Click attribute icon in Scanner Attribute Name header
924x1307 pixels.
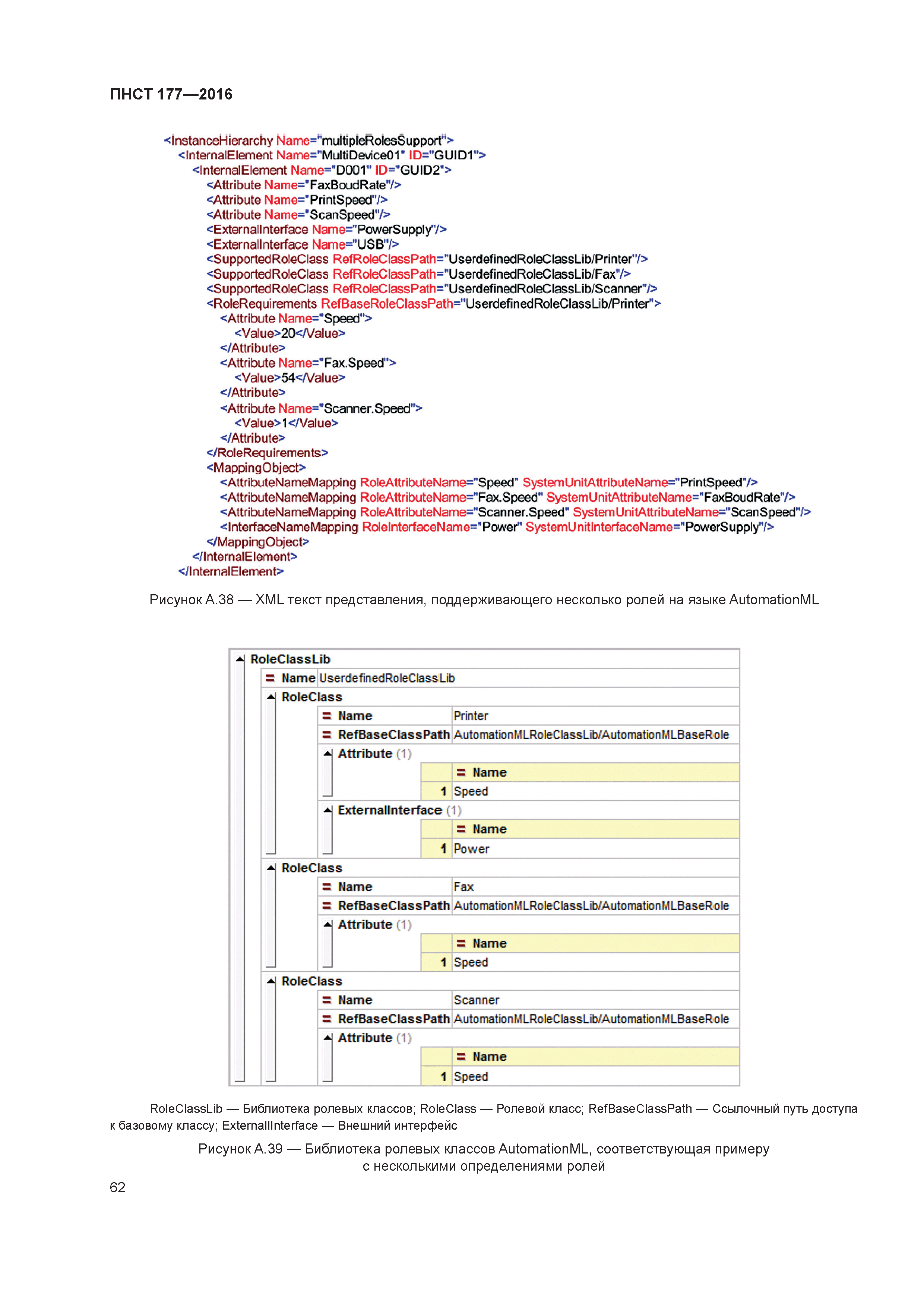point(461,1057)
